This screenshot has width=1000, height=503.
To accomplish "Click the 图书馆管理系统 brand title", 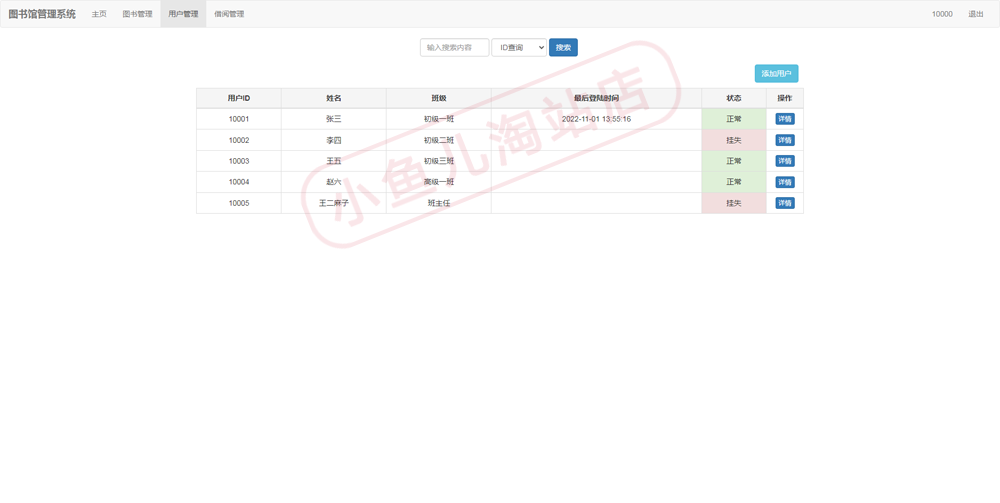I will pos(42,14).
